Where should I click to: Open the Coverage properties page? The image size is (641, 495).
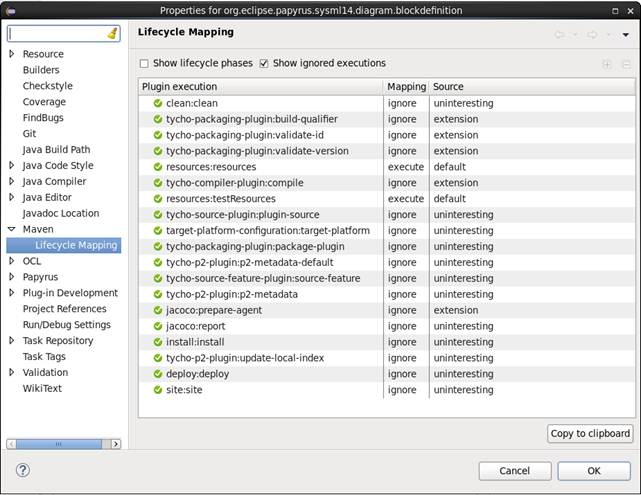pos(44,102)
